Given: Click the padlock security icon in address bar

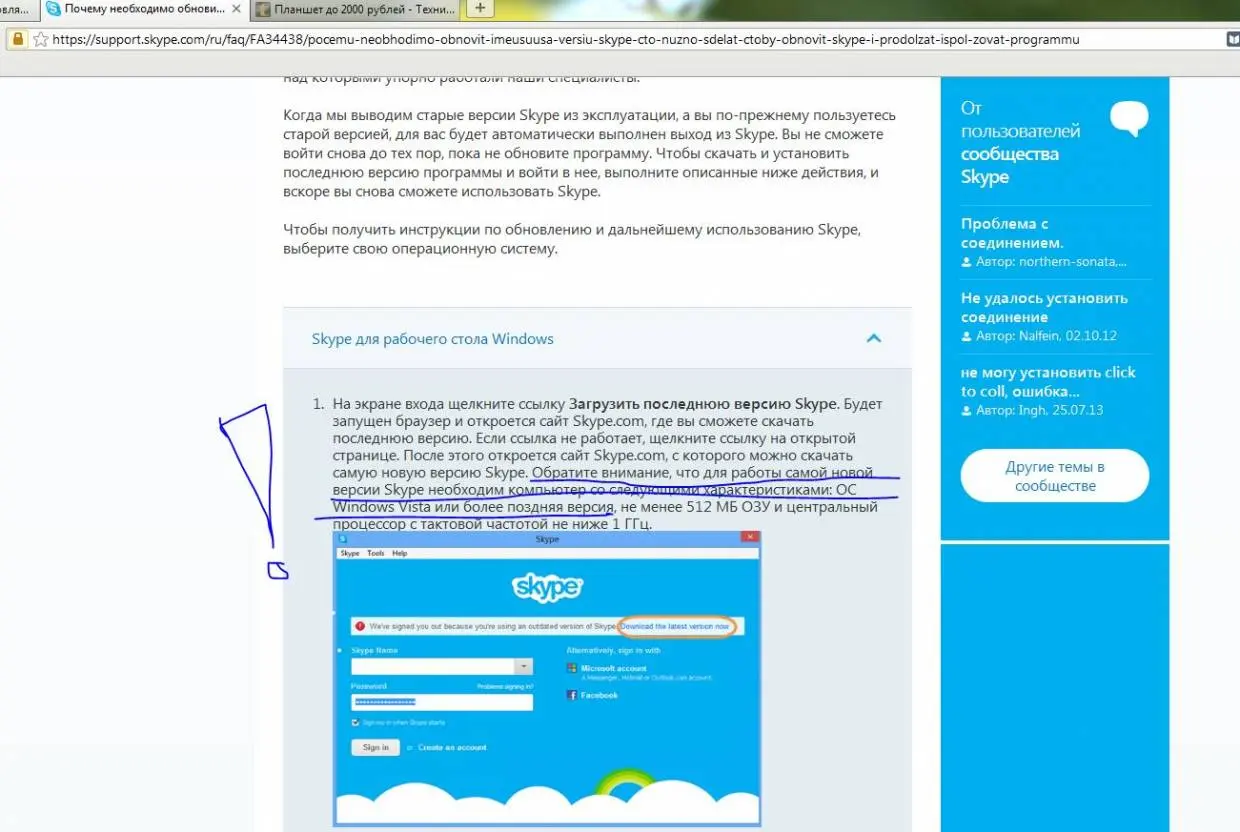Looking at the screenshot, I should click(x=17, y=39).
